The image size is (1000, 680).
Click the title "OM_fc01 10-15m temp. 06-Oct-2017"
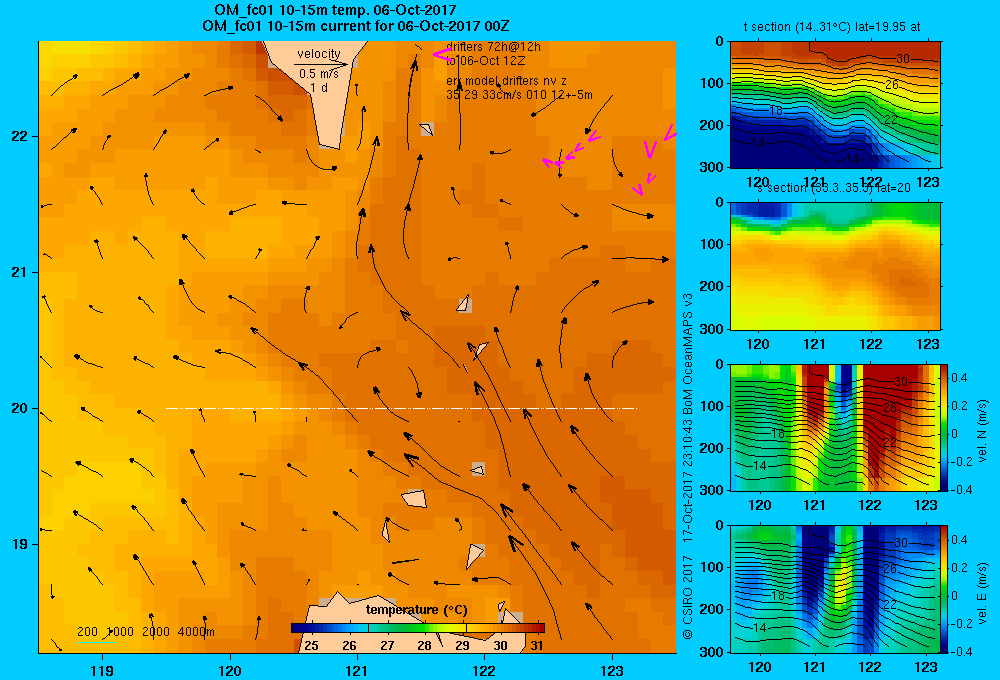click(335, 10)
